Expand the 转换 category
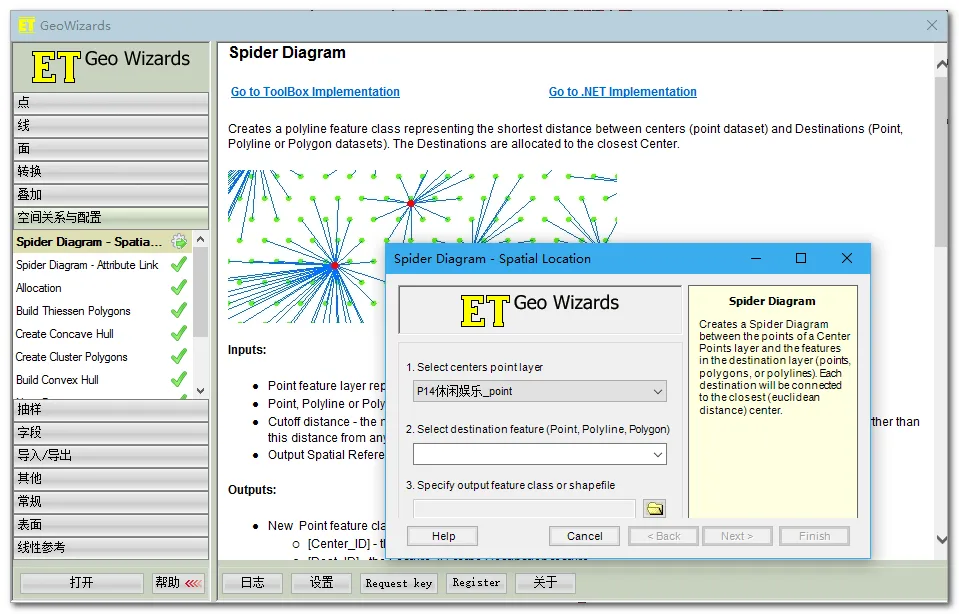 click(111, 171)
